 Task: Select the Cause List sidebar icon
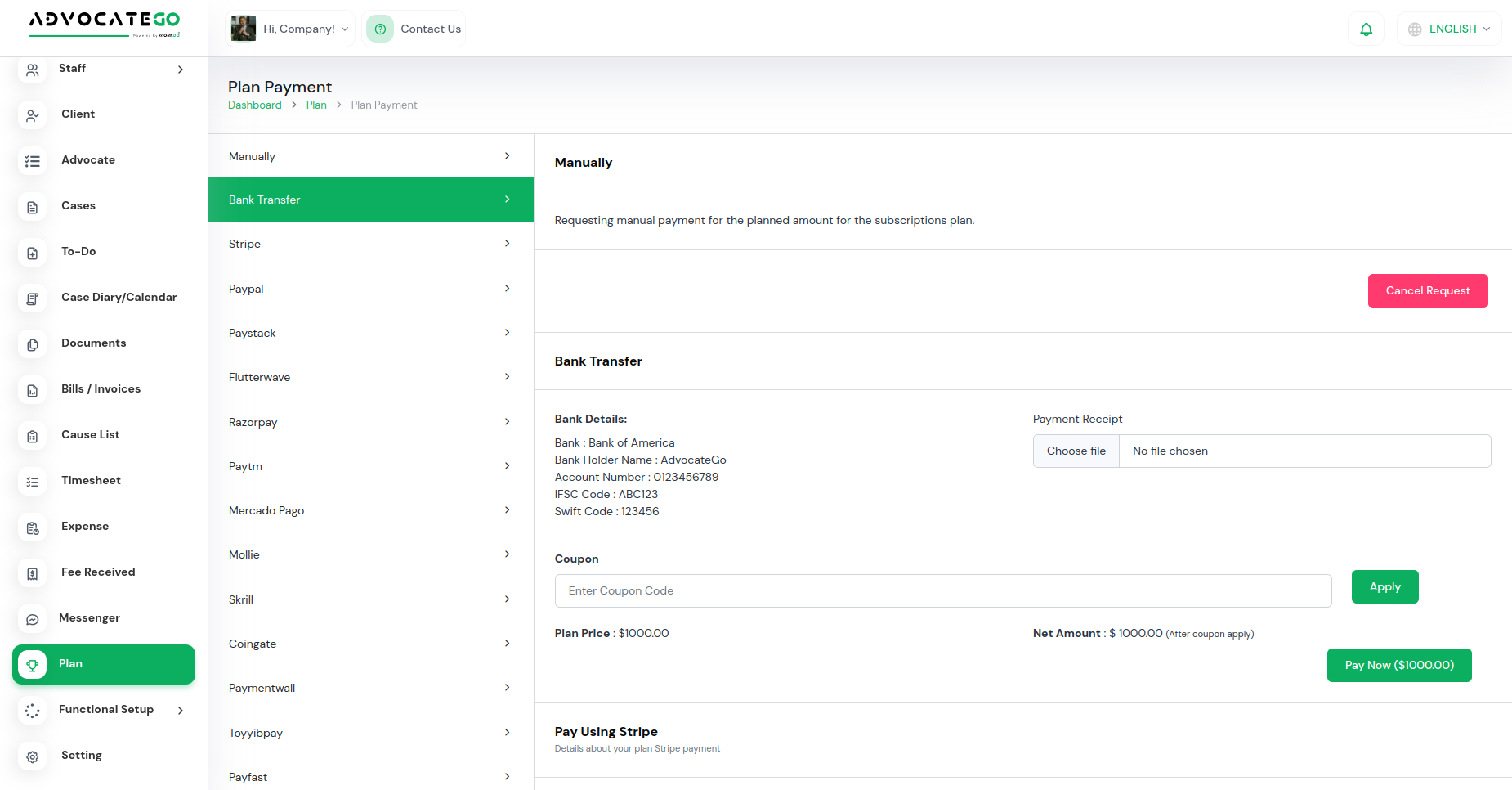coord(32,436)
